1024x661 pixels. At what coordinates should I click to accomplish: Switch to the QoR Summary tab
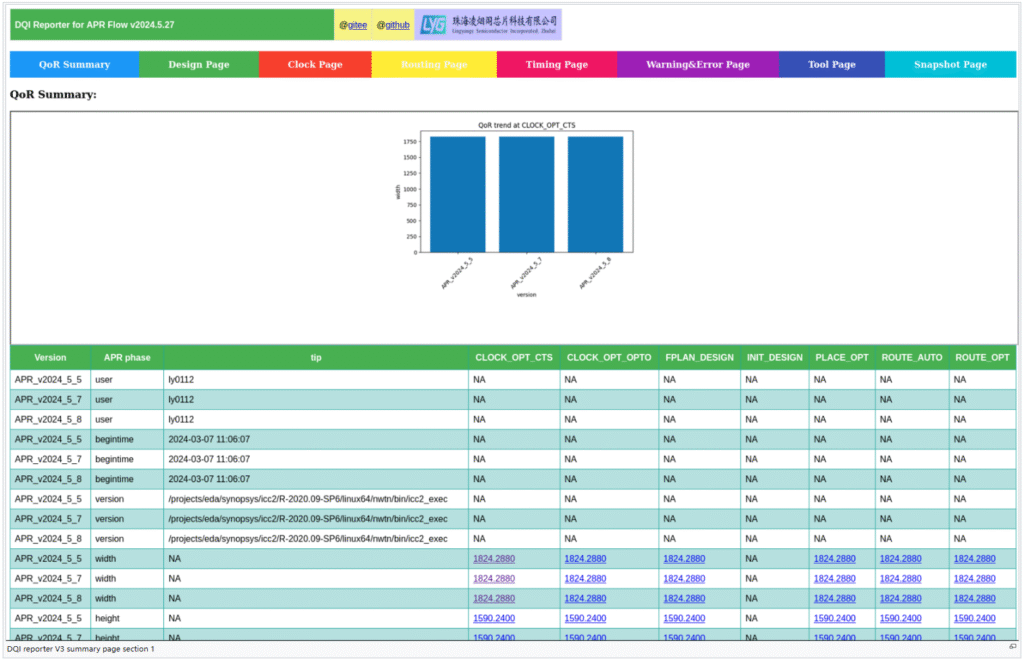[74, 64]
